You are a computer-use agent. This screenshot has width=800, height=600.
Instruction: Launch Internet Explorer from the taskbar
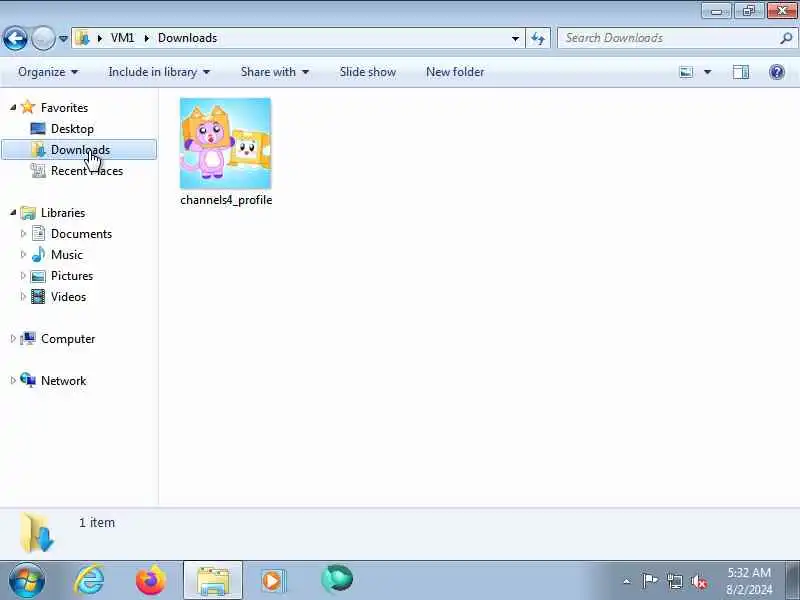coord(90,580)
